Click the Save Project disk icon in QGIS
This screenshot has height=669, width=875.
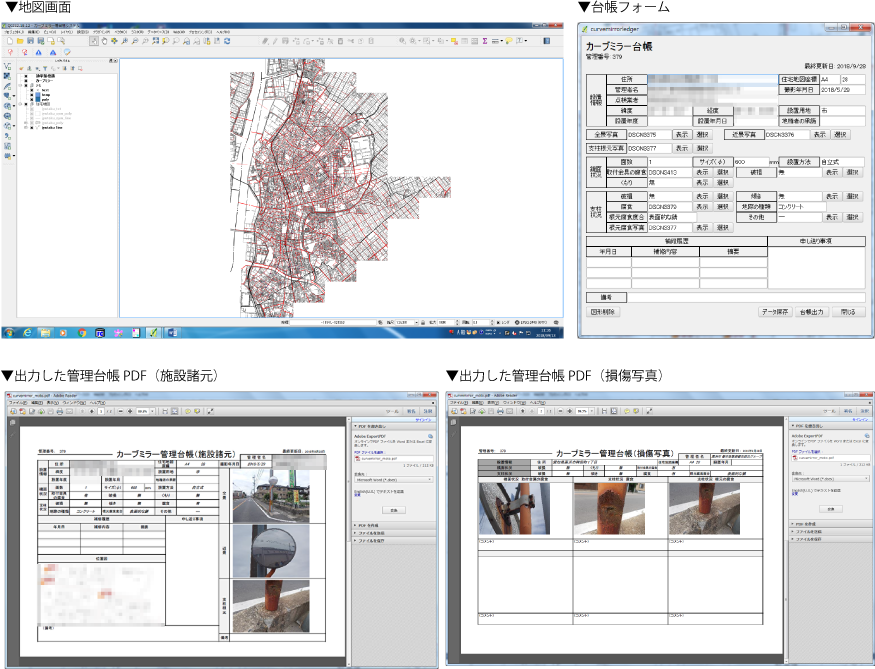pos(30,41)
